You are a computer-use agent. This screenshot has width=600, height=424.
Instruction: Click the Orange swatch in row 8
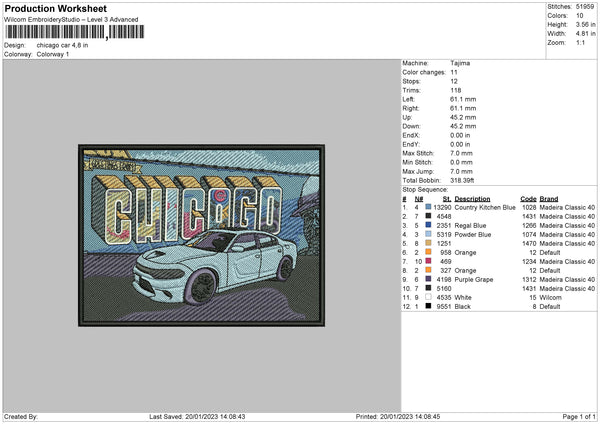point(428,270)
